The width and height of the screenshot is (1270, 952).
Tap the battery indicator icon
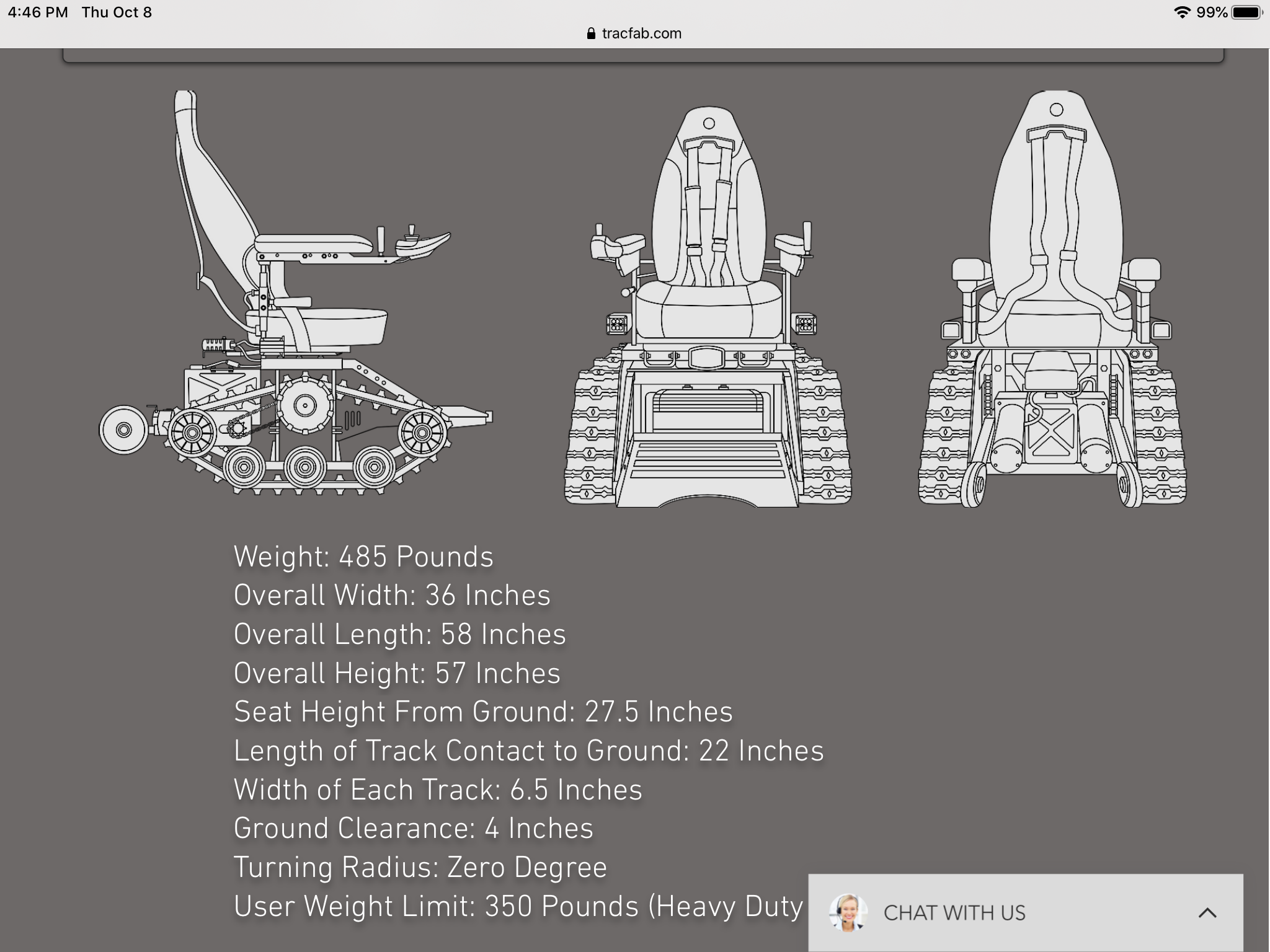pos(1246,12)
